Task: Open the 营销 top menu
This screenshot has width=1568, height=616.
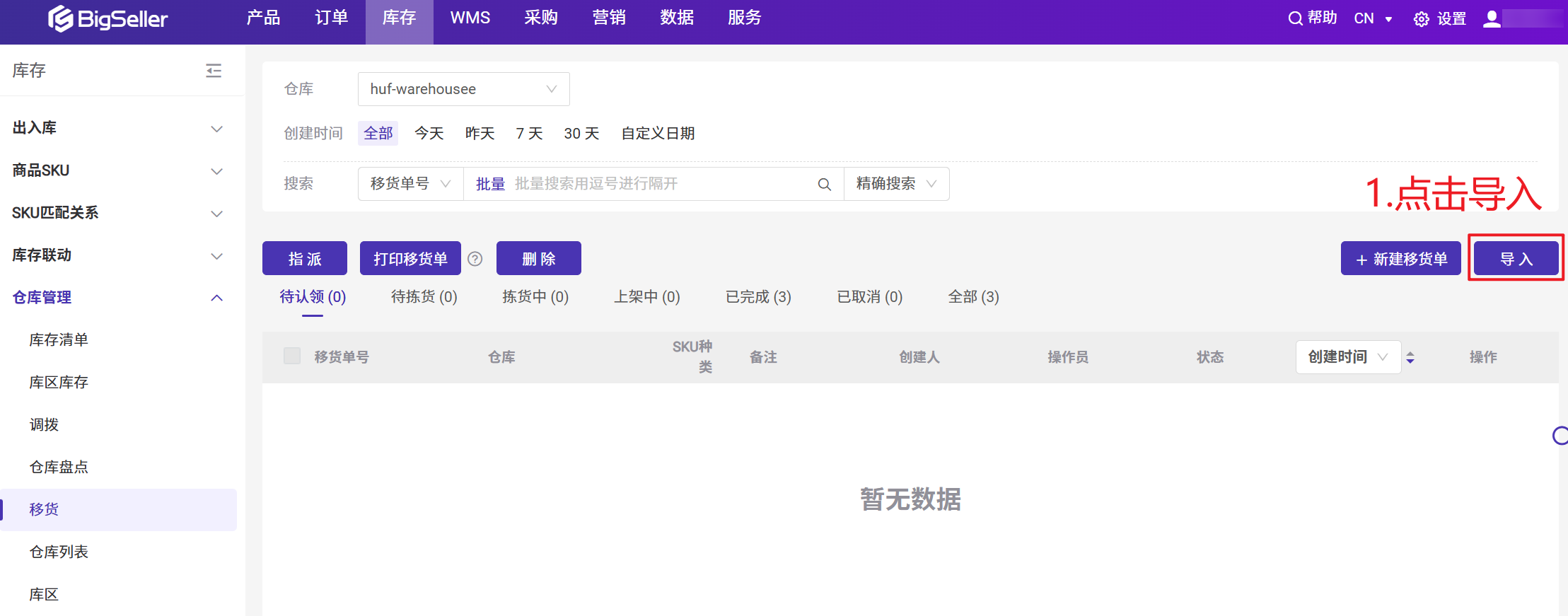Action: click(609, 18)
